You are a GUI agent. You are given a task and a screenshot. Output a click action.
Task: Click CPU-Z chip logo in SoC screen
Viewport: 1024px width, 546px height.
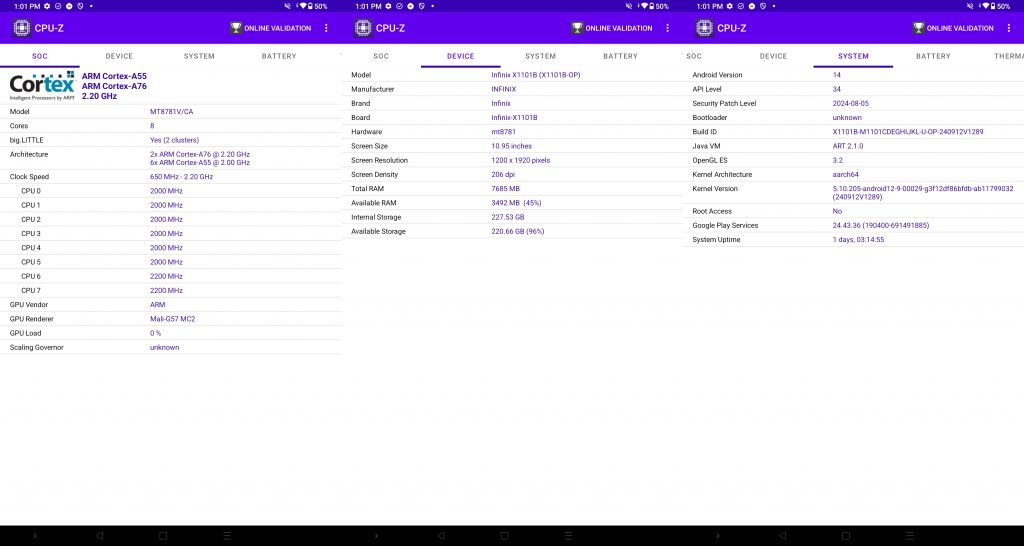coord(22,28)
